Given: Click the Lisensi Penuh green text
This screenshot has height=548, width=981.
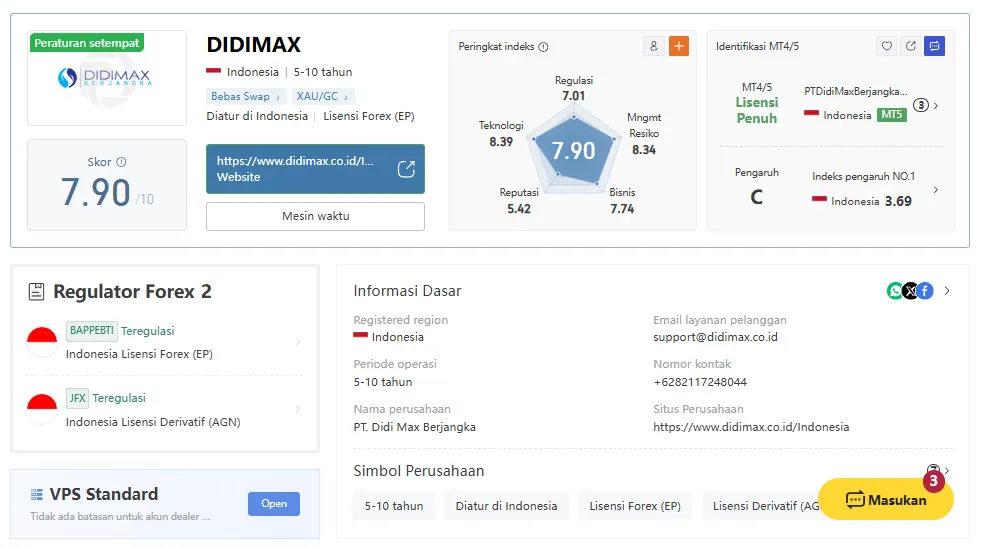Looking at the screenshot, I should click(x=757, y=110).
